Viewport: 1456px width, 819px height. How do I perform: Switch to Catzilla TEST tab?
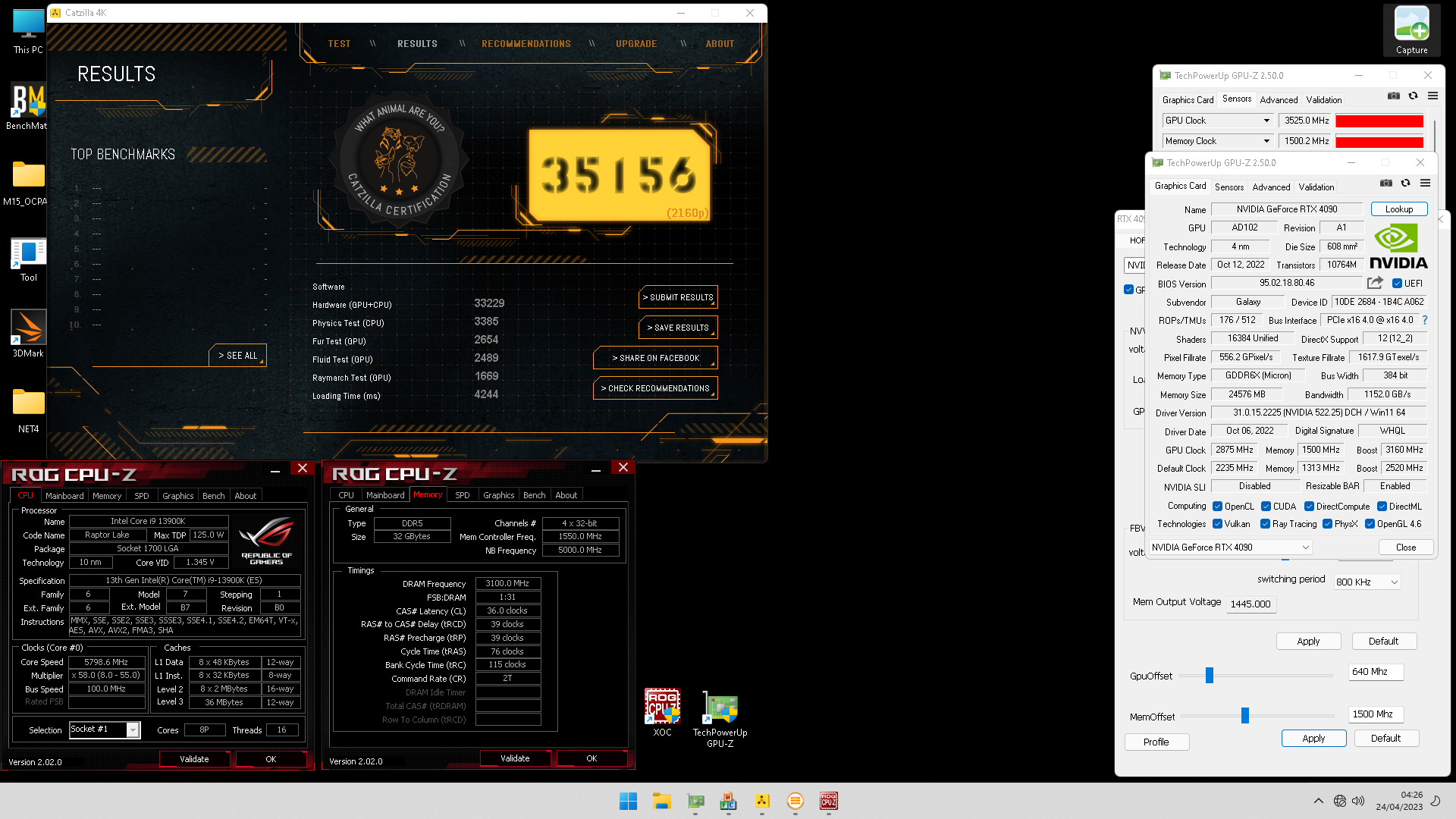click(339, 44)
